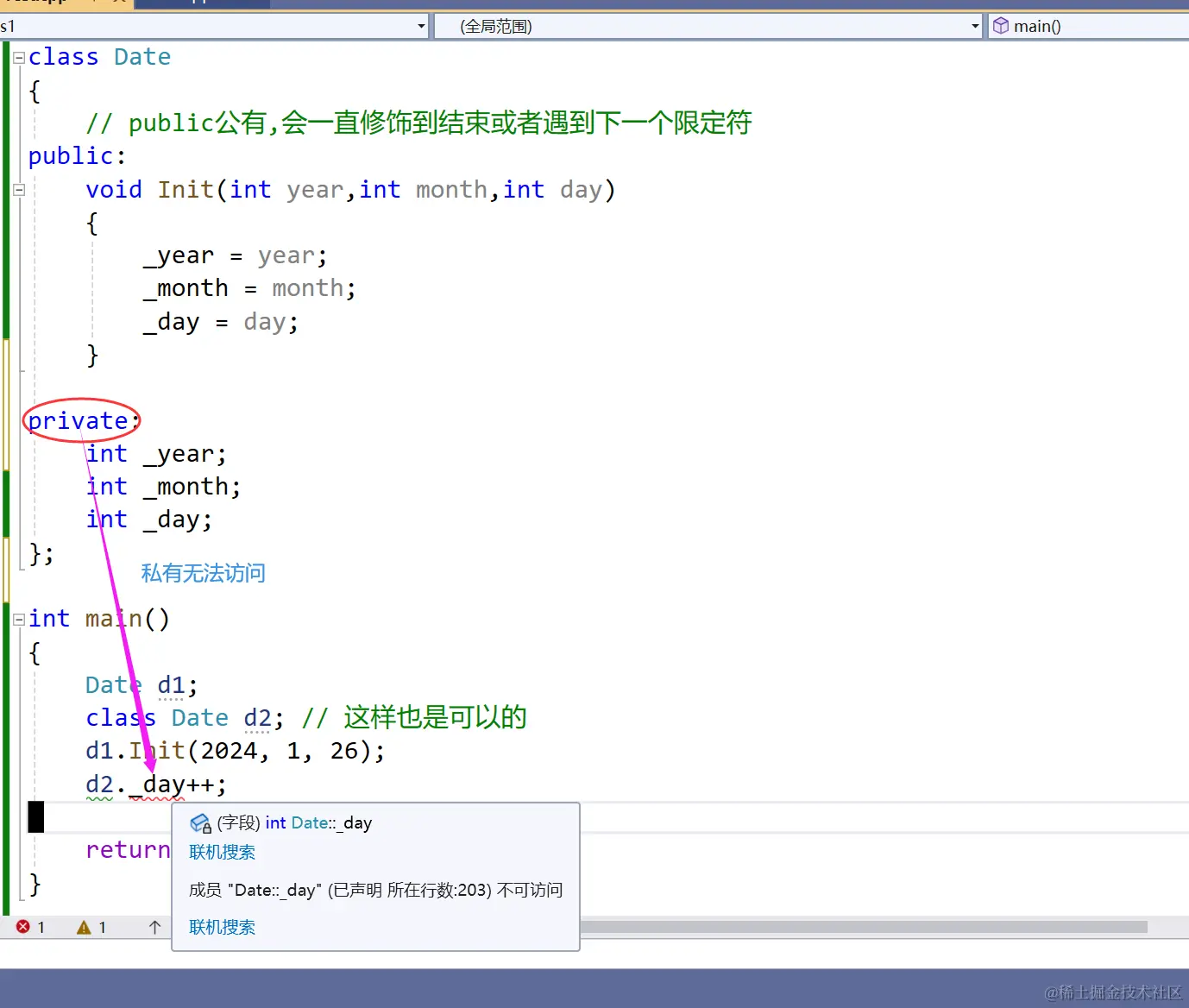Click 联机搜索 link below the error message
The image size is (1189, 1008).
(222, 927)
